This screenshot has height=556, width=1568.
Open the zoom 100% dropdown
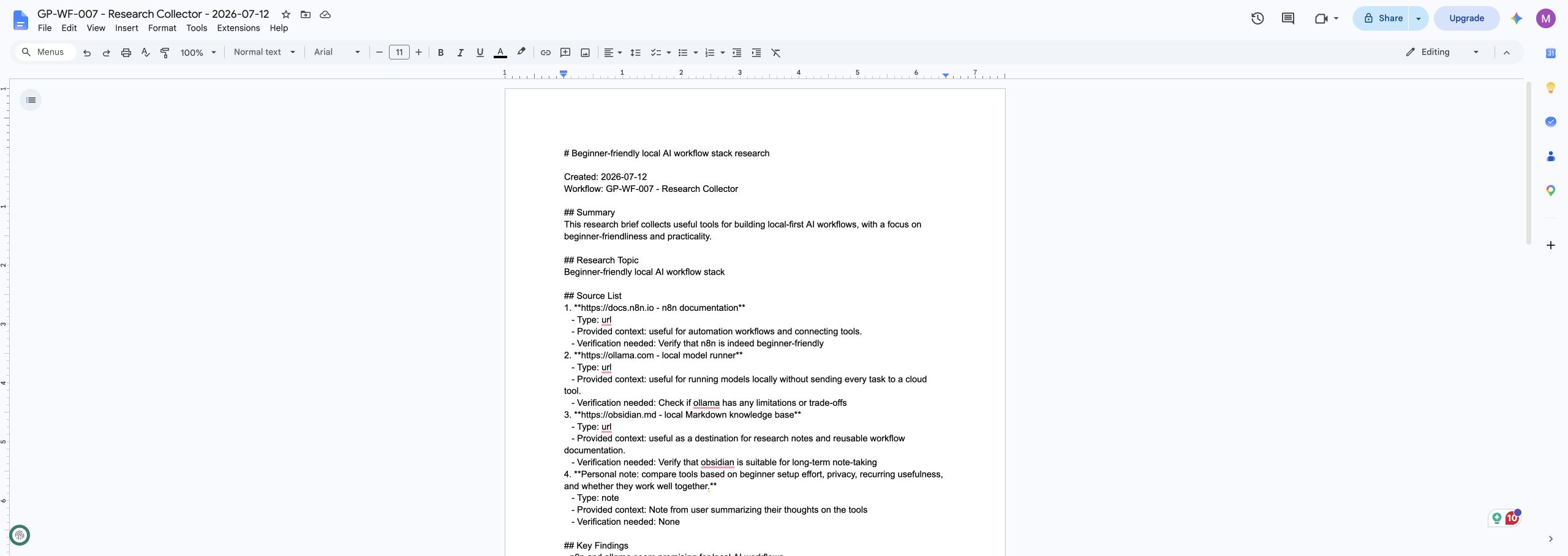198,53
